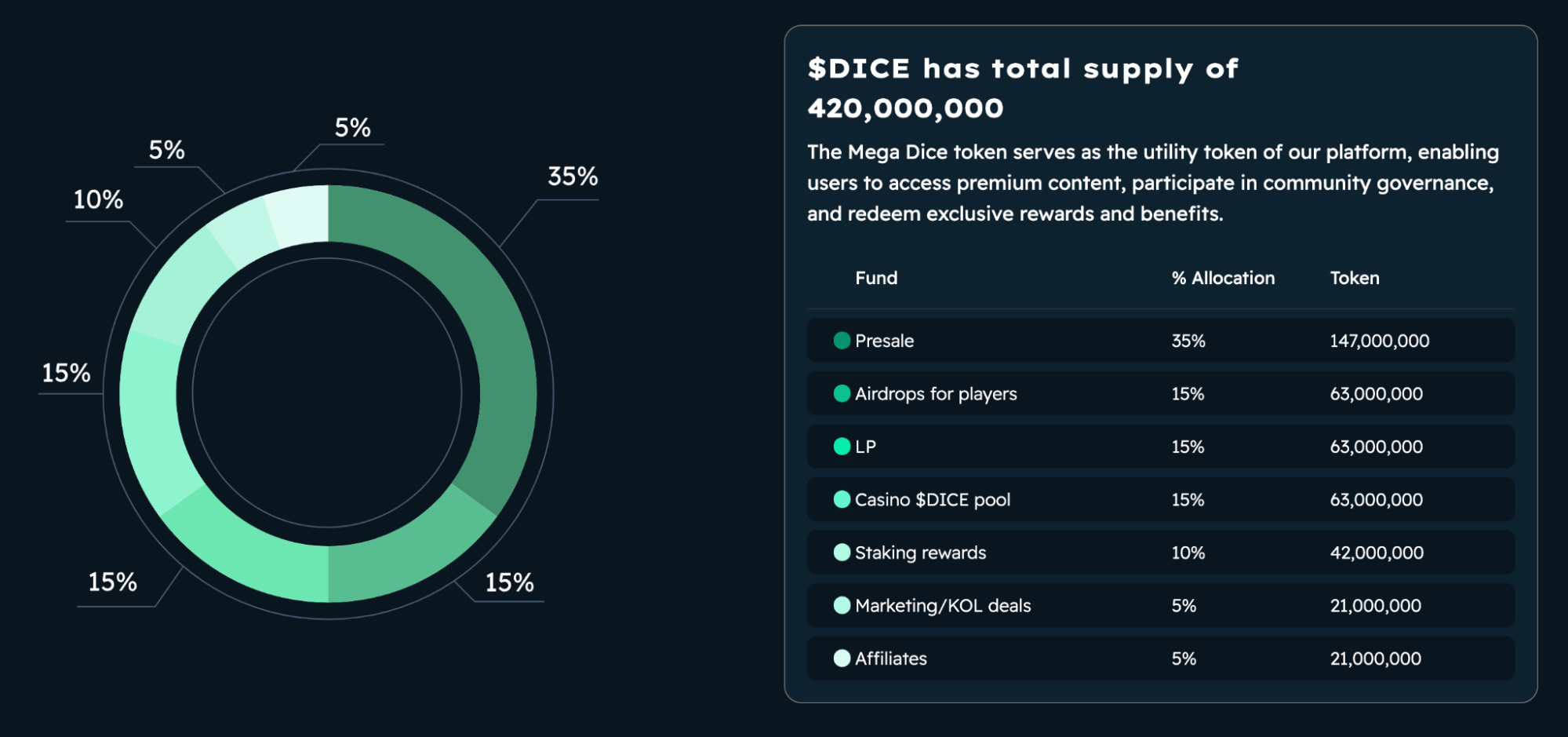Click the 35% label on the donut chart
The width and height of the screenshot is (1568, 737).
coord(573,177)
